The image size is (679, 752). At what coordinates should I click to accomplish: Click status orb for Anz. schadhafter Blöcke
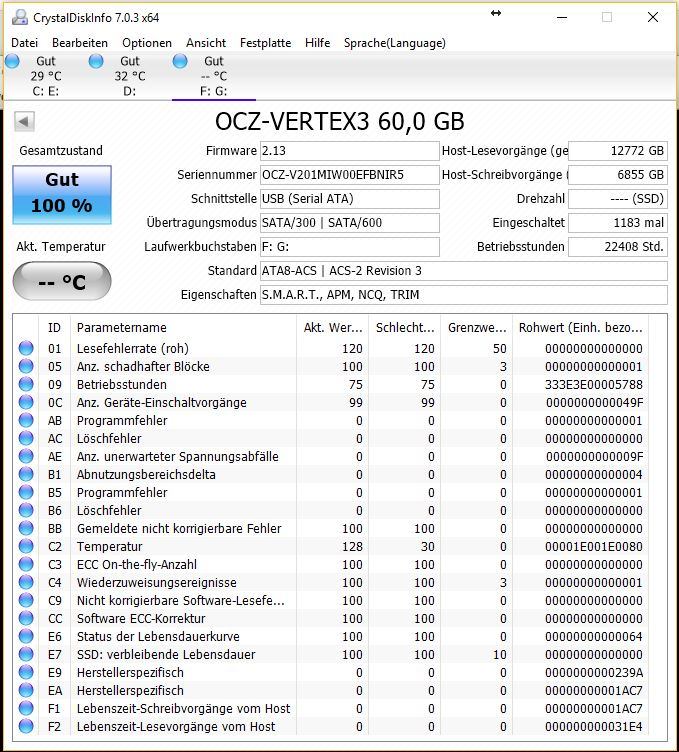pyautogui.click(x=26, y=366)
